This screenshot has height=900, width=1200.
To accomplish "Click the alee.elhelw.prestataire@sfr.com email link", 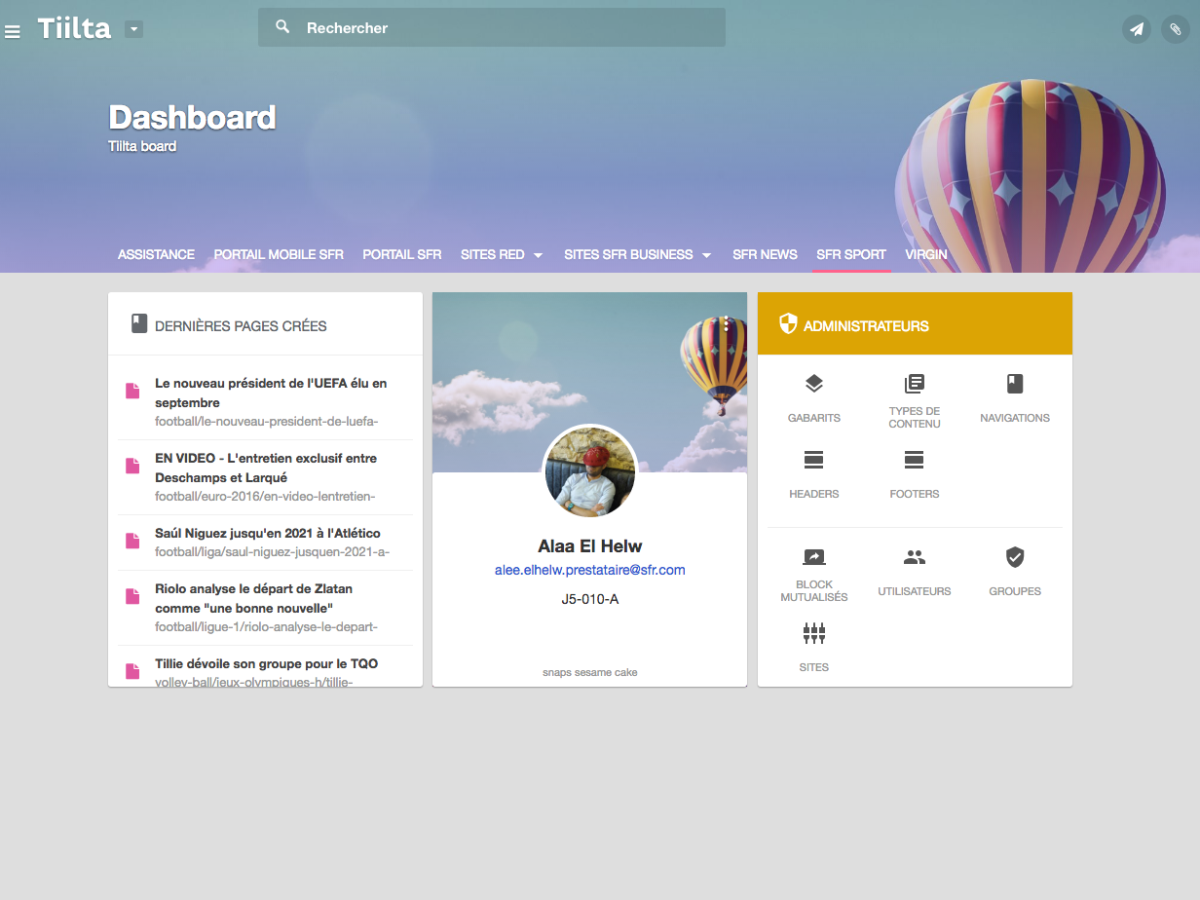I will 590,570.
